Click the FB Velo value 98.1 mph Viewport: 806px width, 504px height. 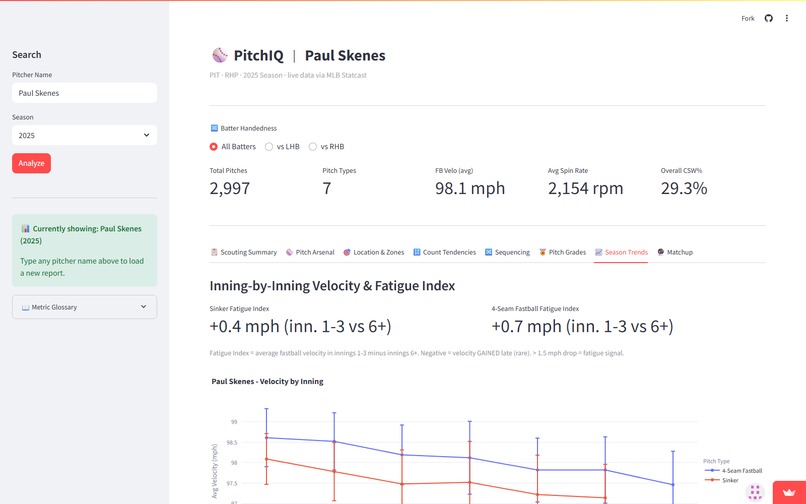[x=470, y=188]
